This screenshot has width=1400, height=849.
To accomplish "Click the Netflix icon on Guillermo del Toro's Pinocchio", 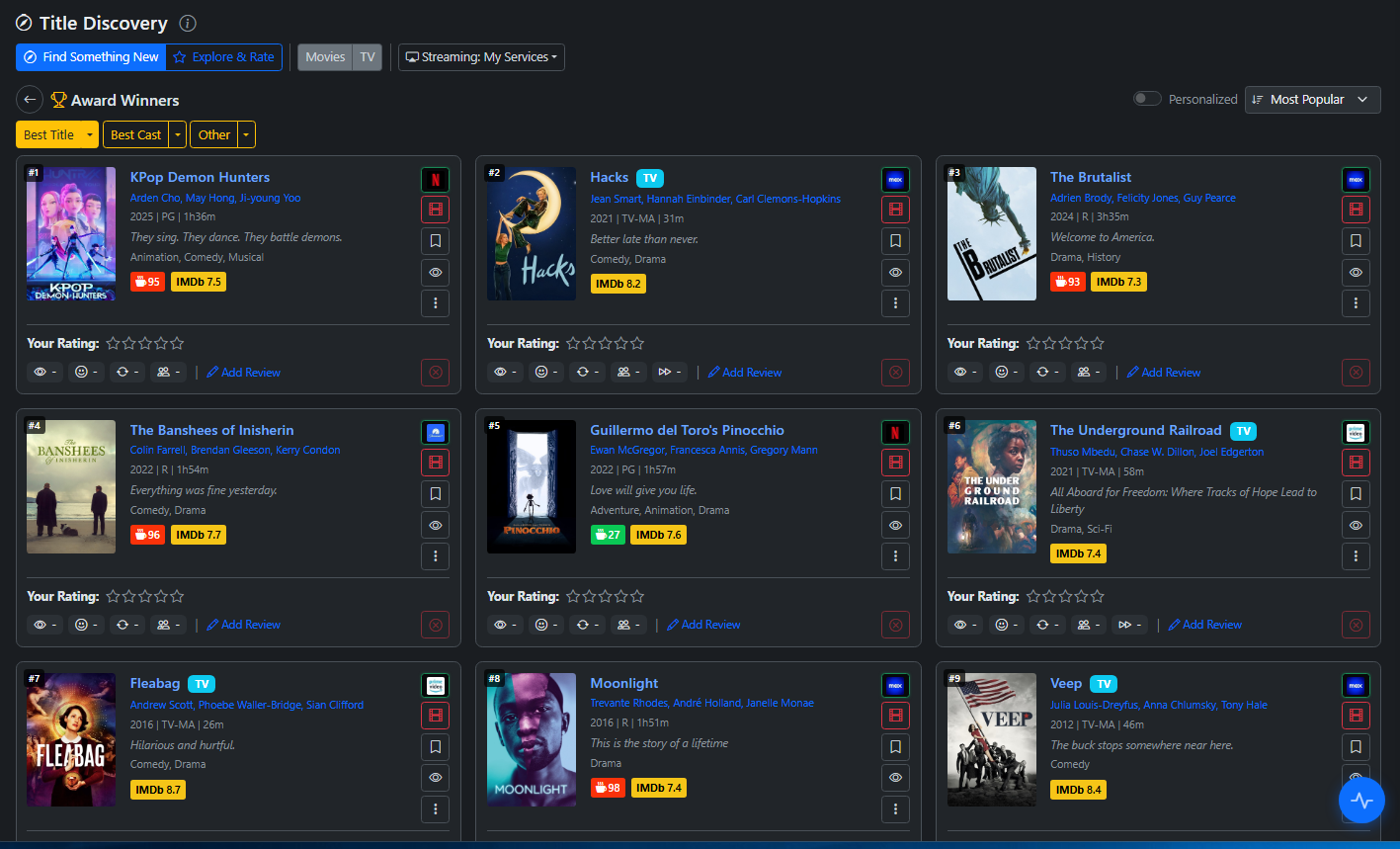I will (x=895, y=433).
